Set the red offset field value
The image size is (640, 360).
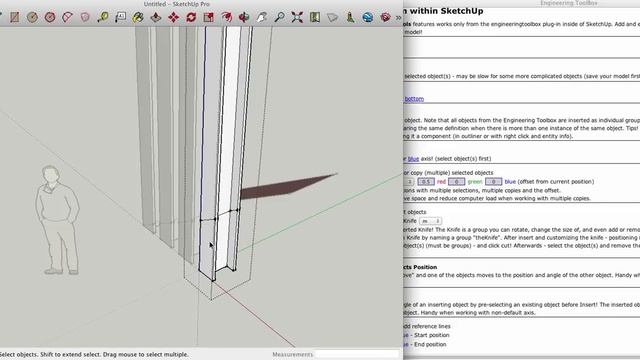click(426, 182)
